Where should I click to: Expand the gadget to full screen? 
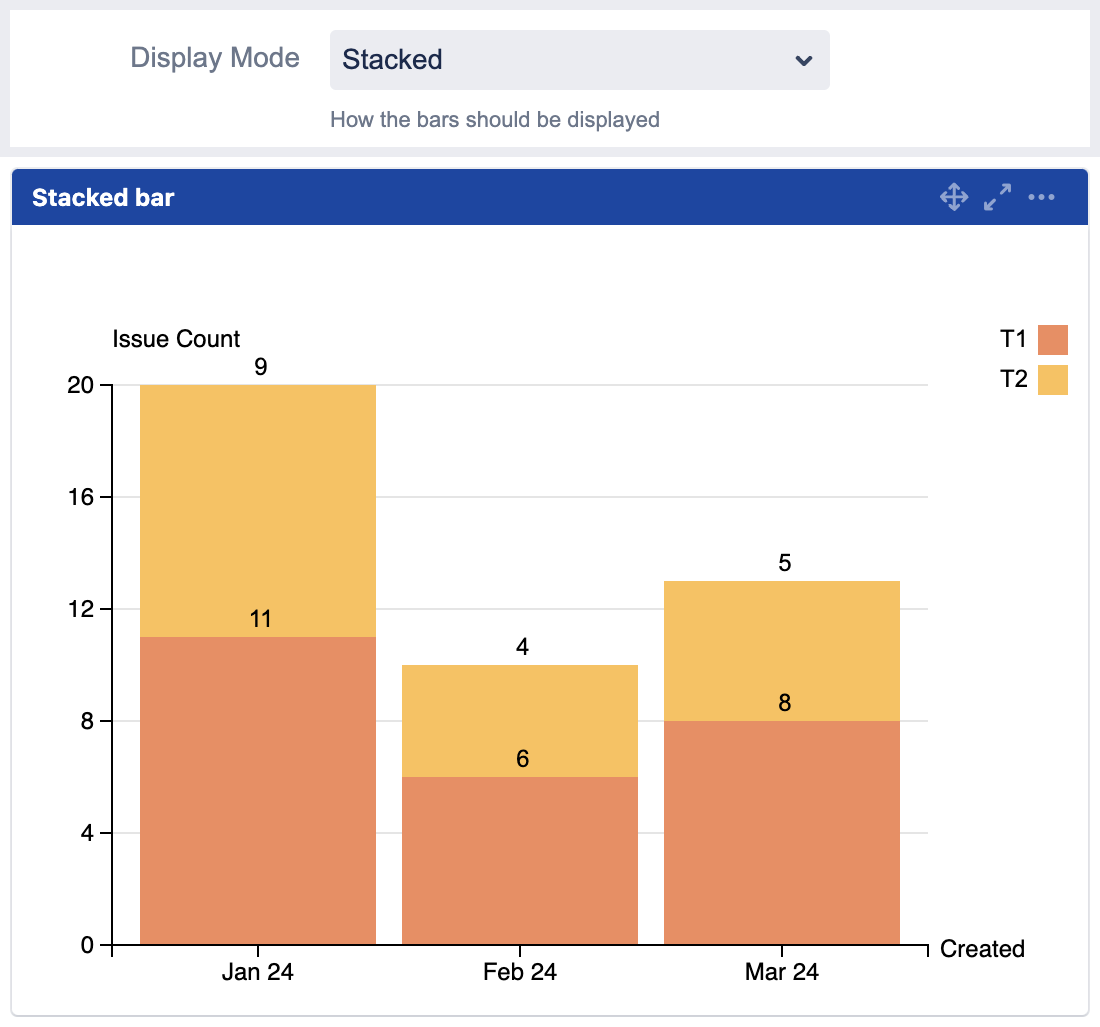point(997,197)
